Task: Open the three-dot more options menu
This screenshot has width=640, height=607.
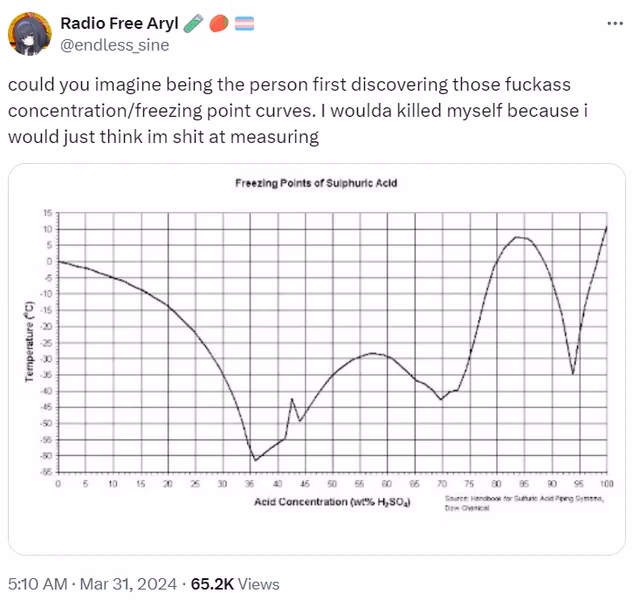Action: (x=615, y=24)
